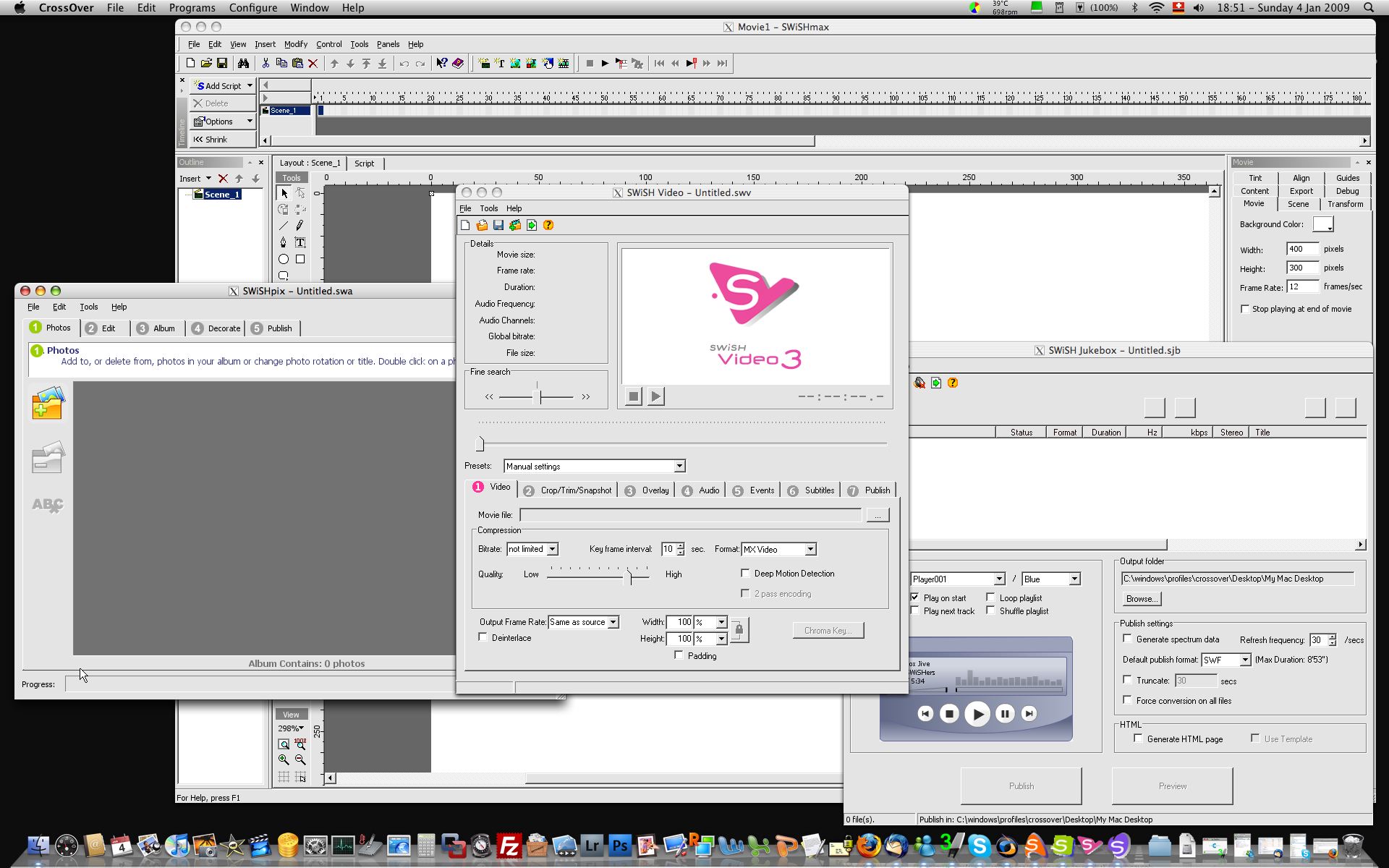Click the binoculars Find icon in SWiSHmax
The image size is (1389, 868).
(x=243, y=64)
